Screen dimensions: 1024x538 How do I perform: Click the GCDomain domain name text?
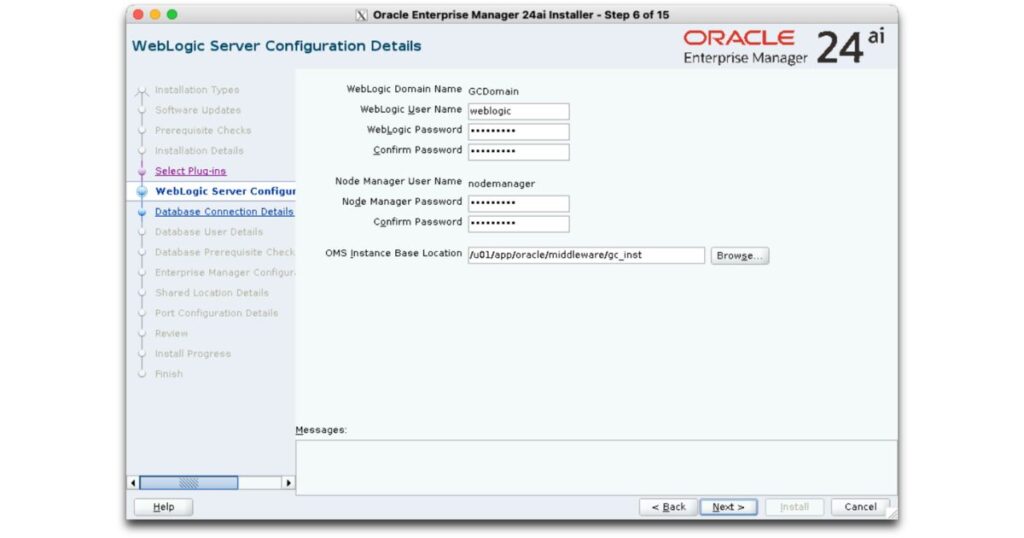[x=493, y=91]
